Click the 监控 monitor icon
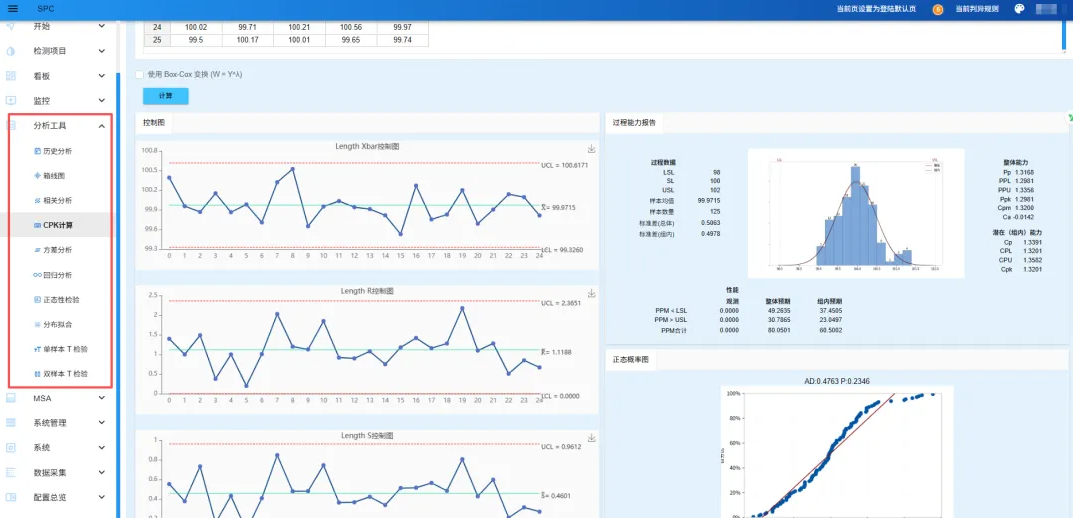This screenshot has height=518, width=1073. [x=10, y=101]
